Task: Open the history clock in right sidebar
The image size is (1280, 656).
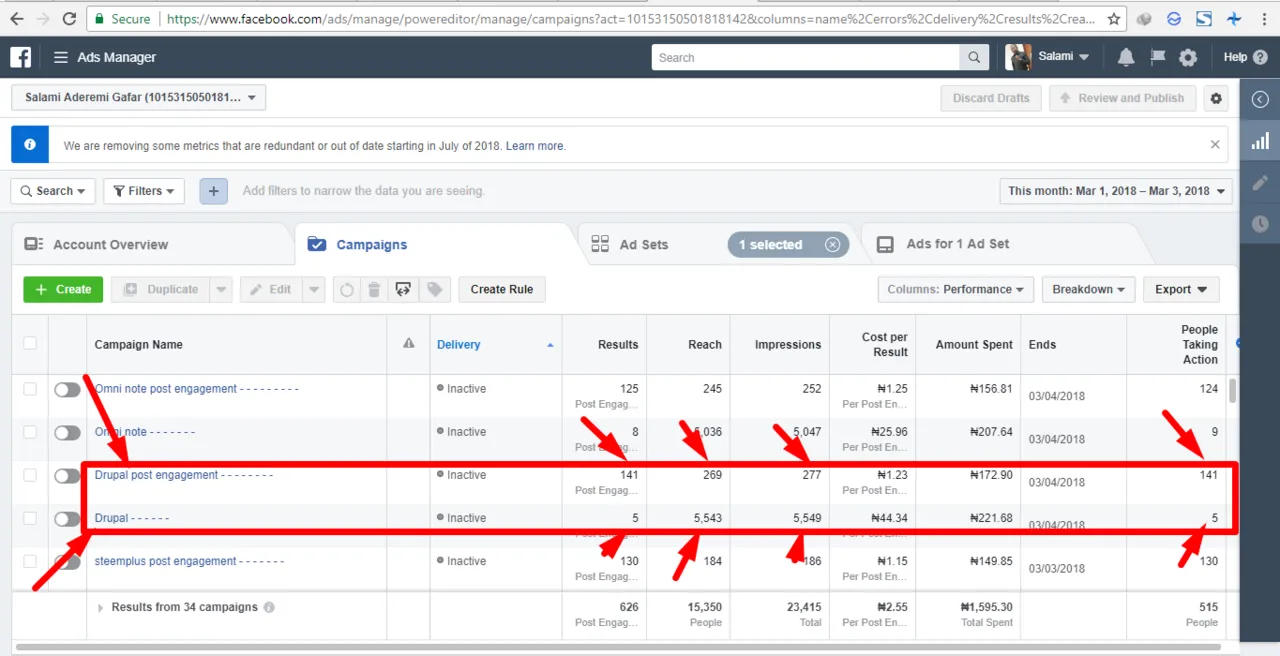Action: (1260, 224)
